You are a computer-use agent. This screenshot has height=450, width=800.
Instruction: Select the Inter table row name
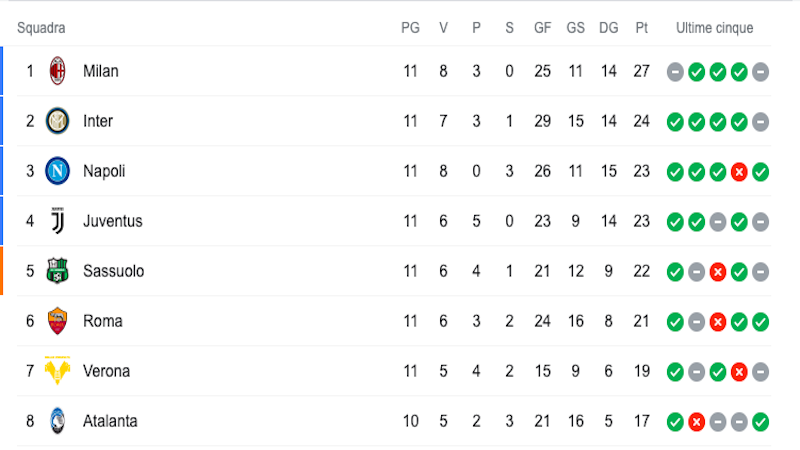[98, 121]
